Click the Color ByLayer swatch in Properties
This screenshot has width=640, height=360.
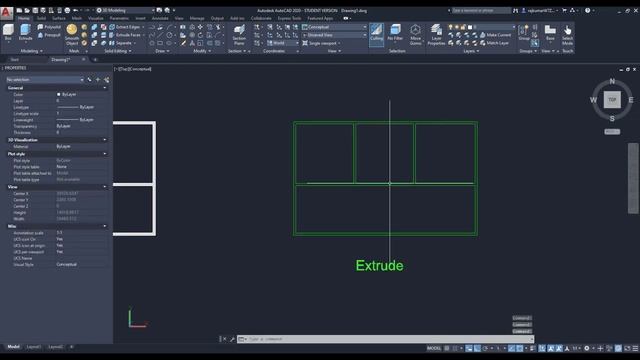[59, 94]
